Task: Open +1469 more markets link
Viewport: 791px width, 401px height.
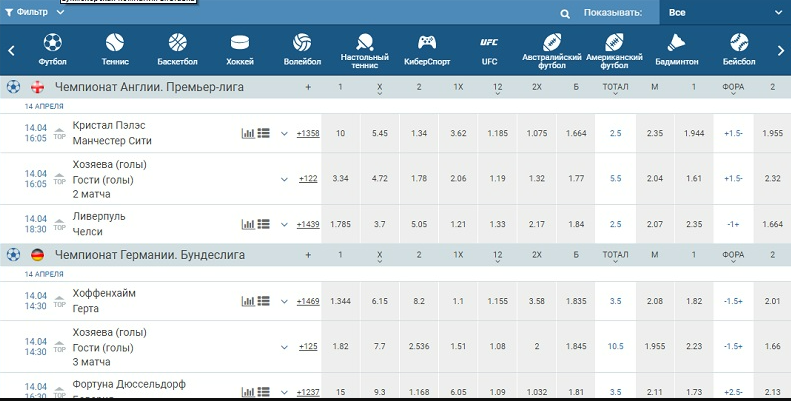Action: point(308,301)
